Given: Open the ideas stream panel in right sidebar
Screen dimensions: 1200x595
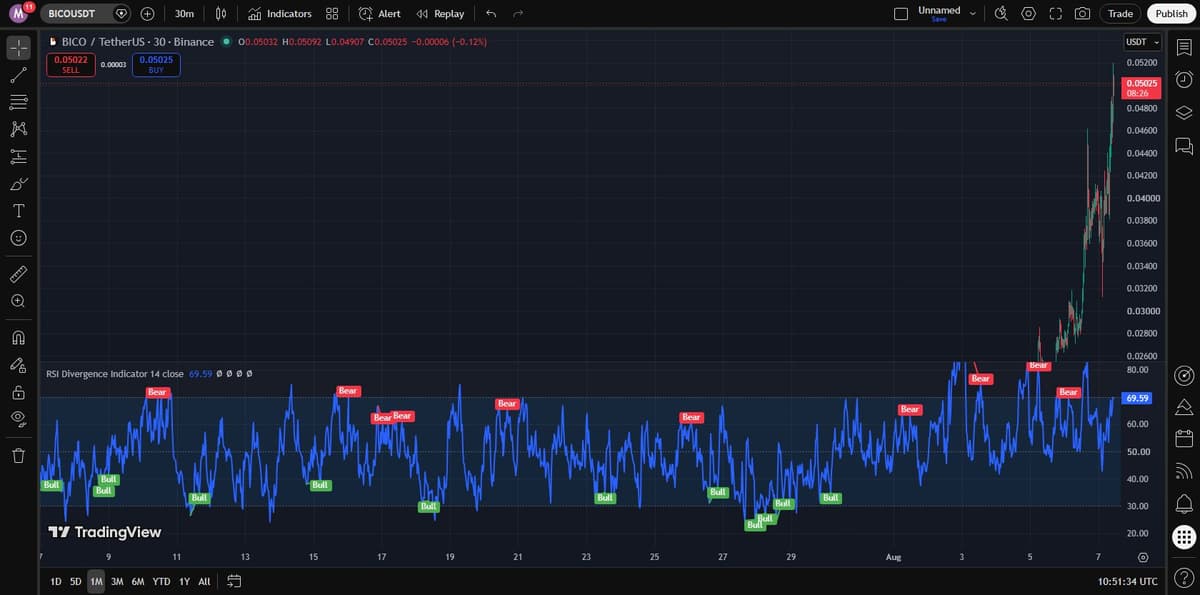Looking at the screenshot, I should point(1183,407).
